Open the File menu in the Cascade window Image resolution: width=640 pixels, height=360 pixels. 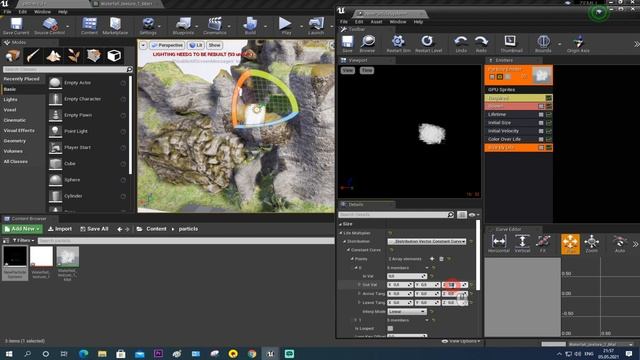(x=344, y=22)
